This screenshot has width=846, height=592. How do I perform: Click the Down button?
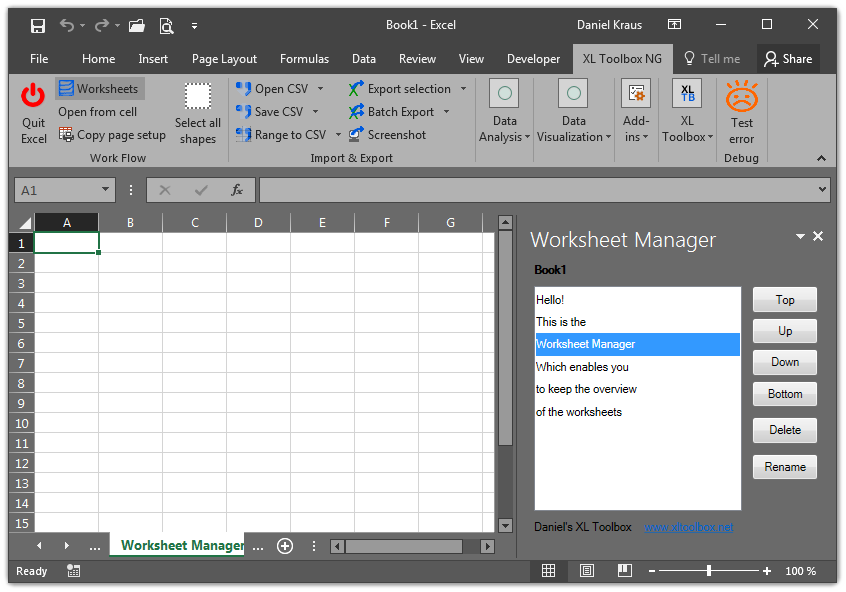(784, 362)
